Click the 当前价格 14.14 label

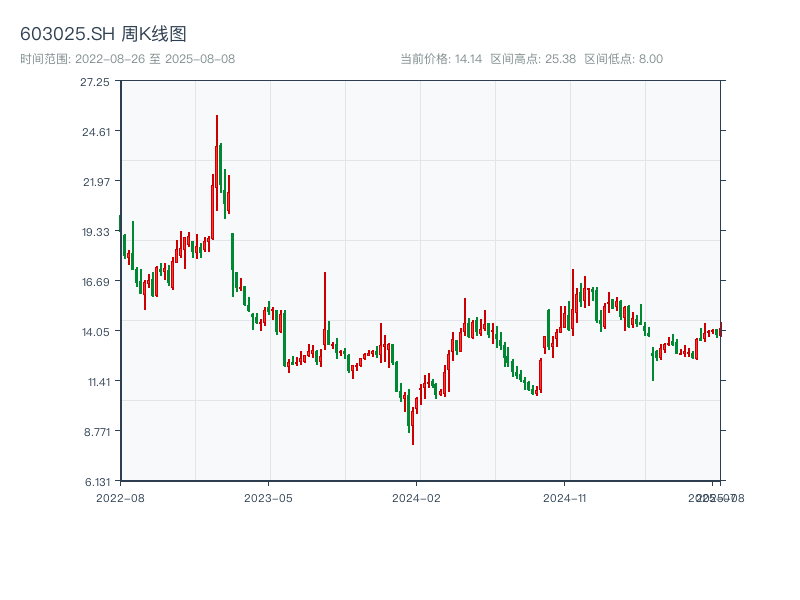pyautogui.click(x=441, y=59)
